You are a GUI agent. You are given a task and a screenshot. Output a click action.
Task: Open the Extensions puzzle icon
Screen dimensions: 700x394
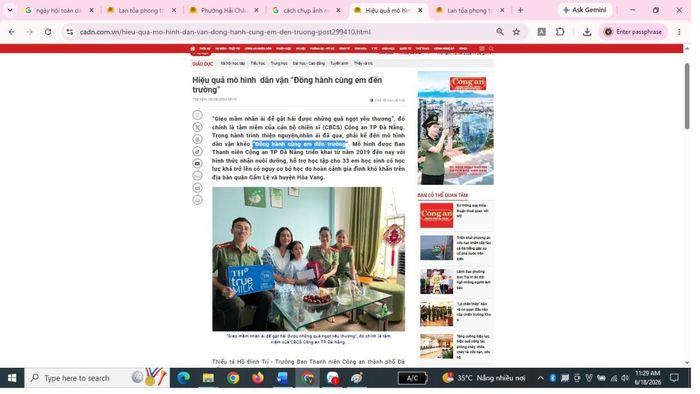pos(560,32)
